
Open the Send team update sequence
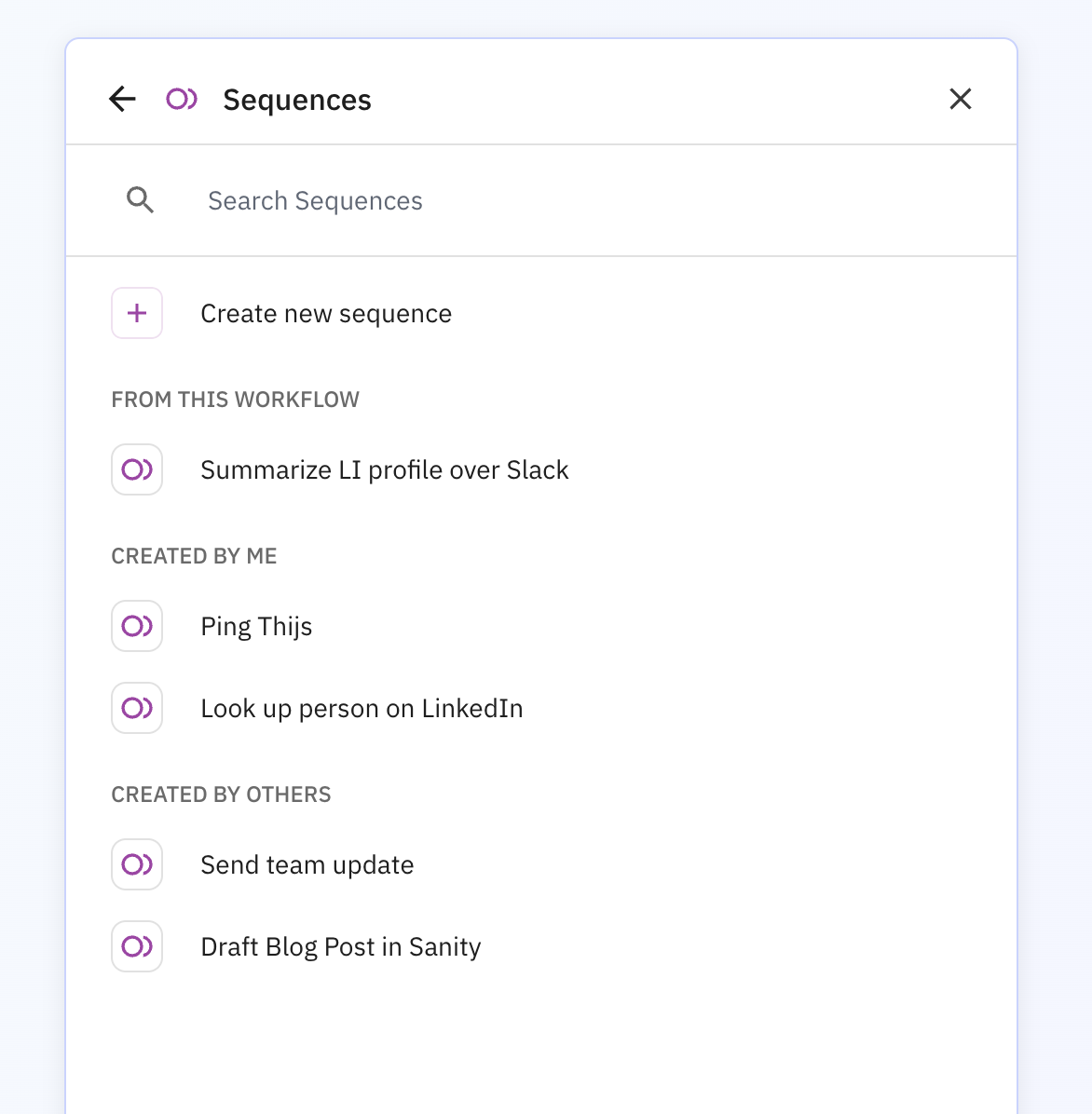[x=307, y=864]
